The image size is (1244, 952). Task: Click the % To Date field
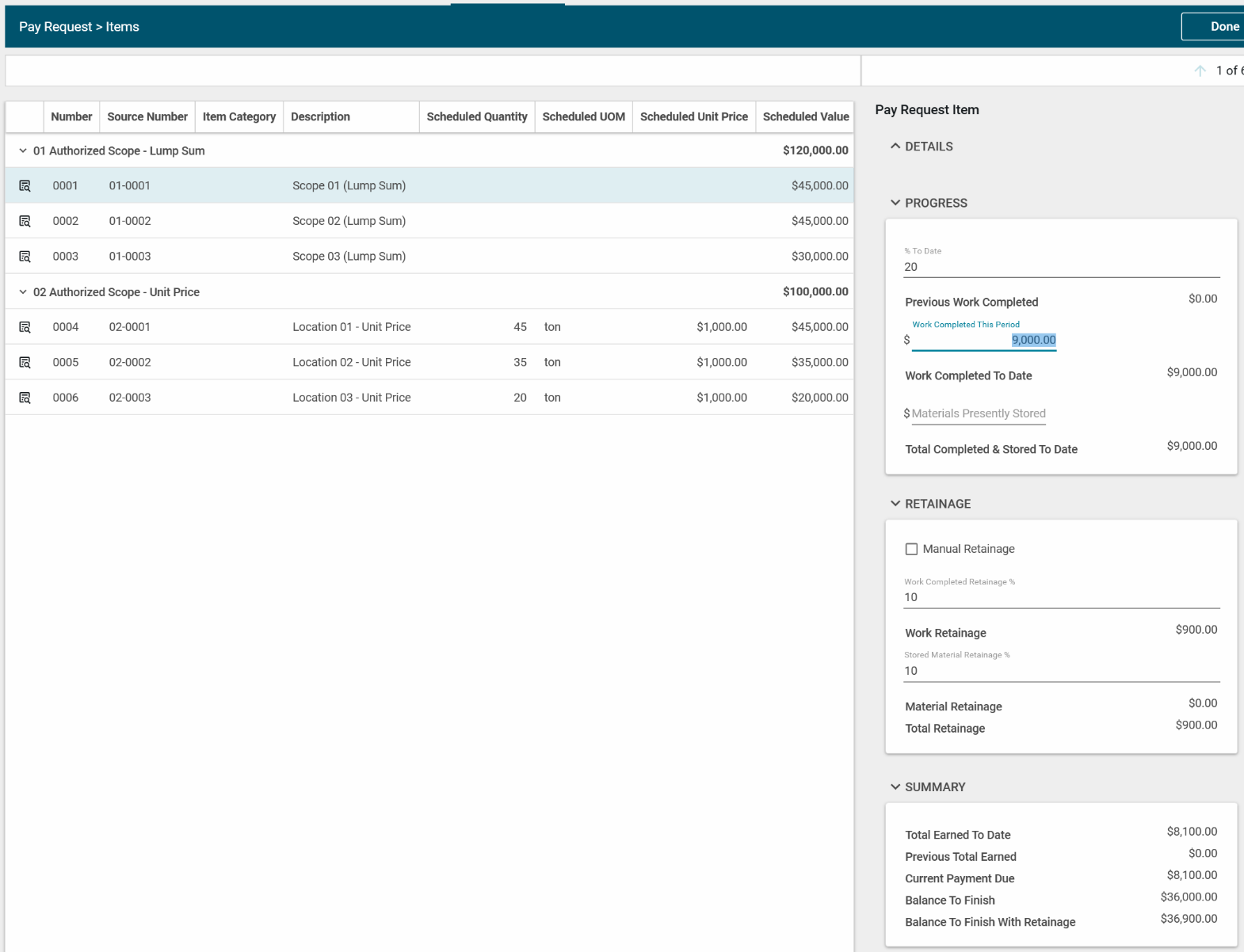pos(1060,267)
